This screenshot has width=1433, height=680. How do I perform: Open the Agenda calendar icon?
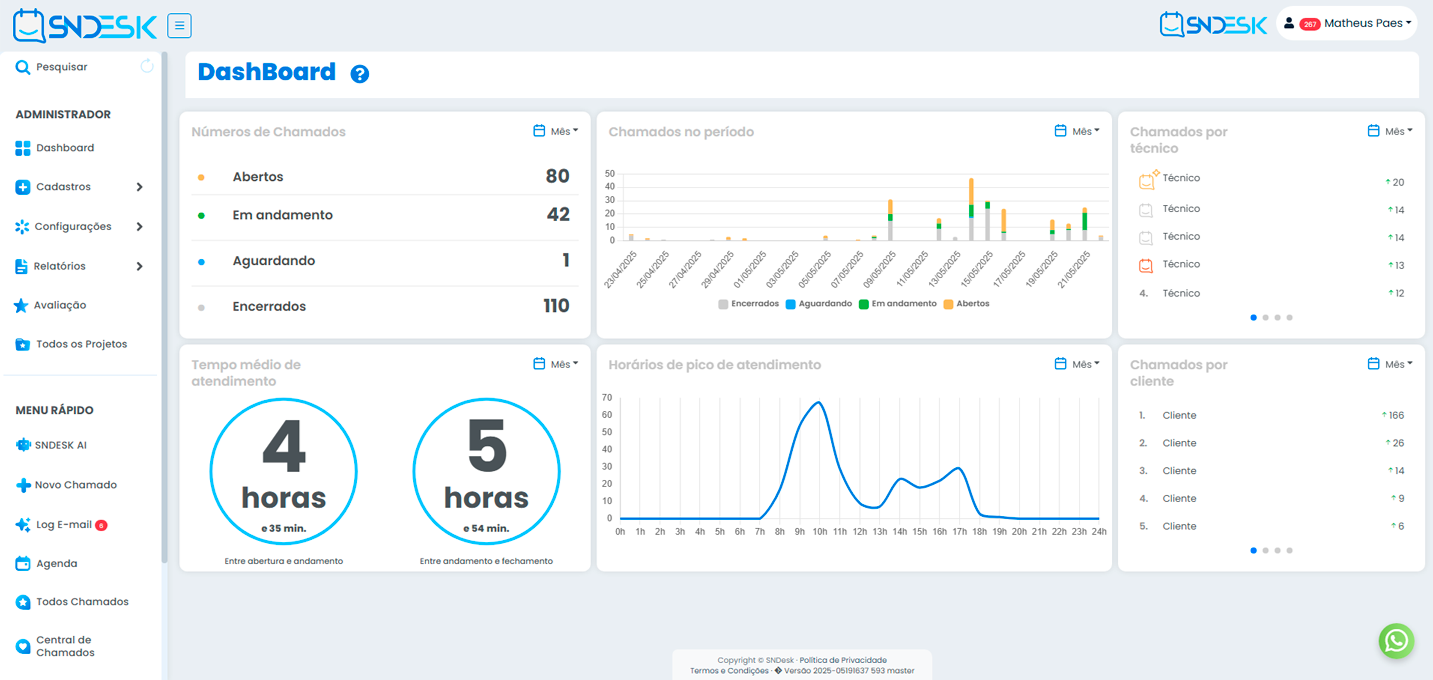(24, 563)
